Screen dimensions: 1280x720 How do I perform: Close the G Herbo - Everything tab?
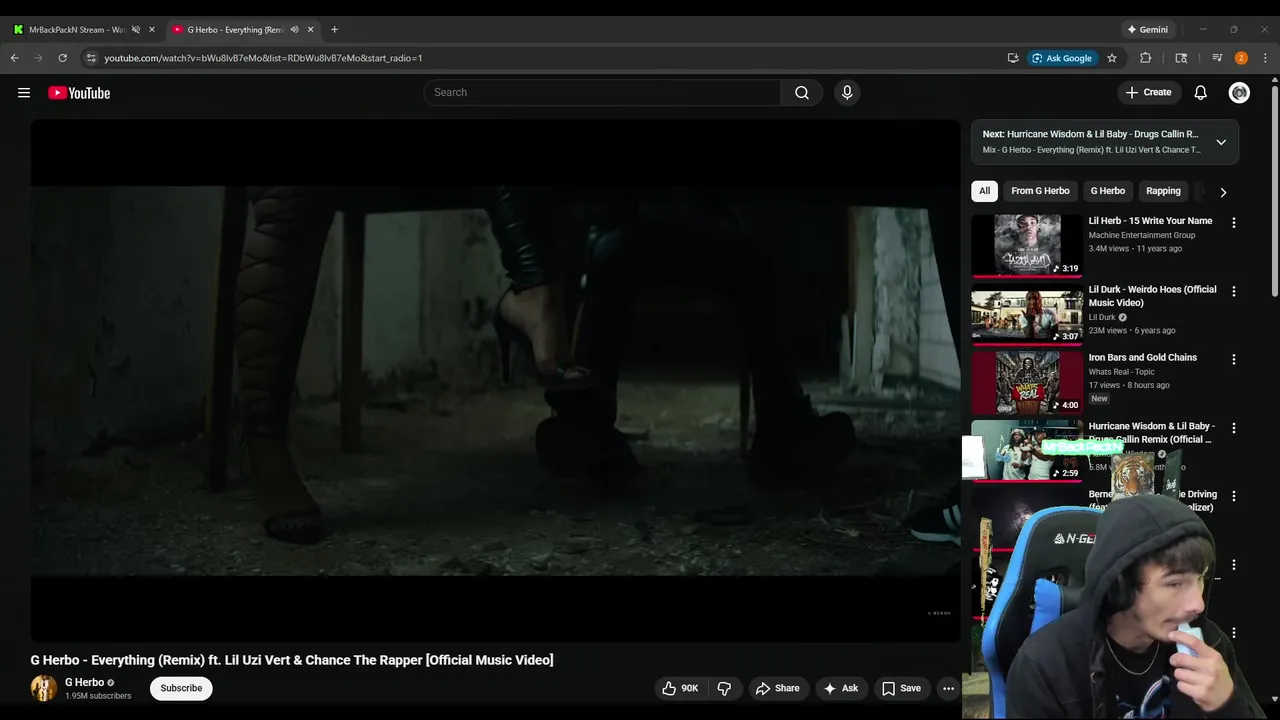pyautogui.click(x=310, y=29)
